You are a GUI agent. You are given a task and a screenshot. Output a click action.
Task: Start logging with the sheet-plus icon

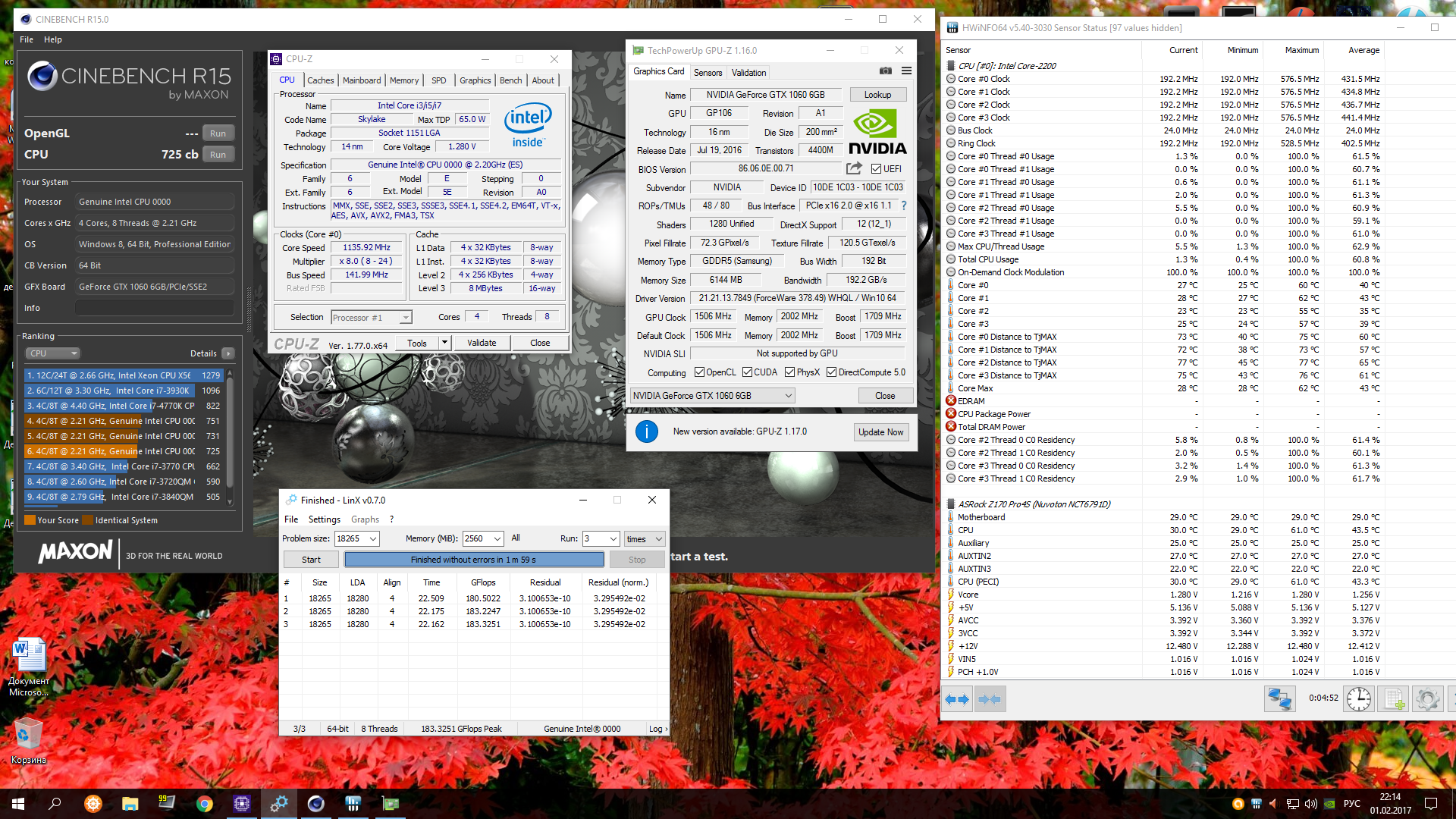(x=1393, y=699)
